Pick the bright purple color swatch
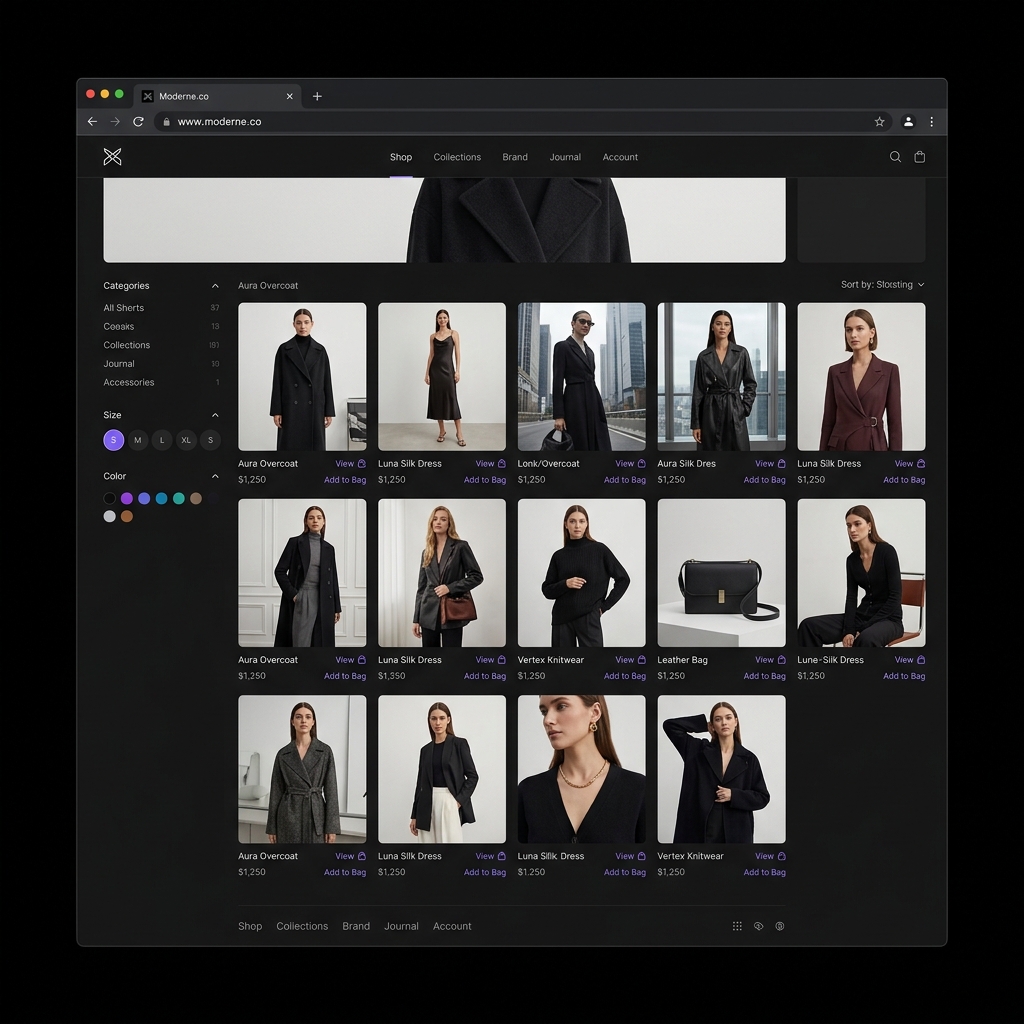The width and height of the screenshot is (1024, 1024). (x=127, y=498)
